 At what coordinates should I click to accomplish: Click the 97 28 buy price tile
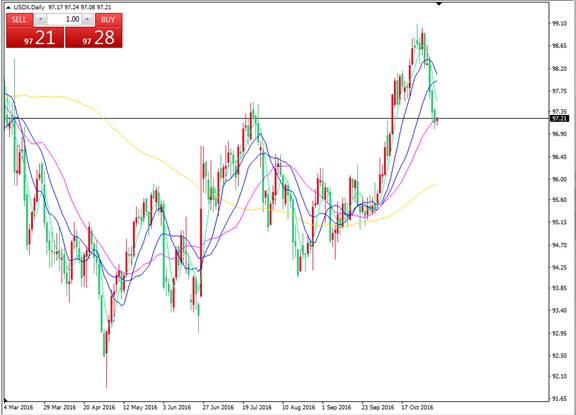[x=94, y=37]
